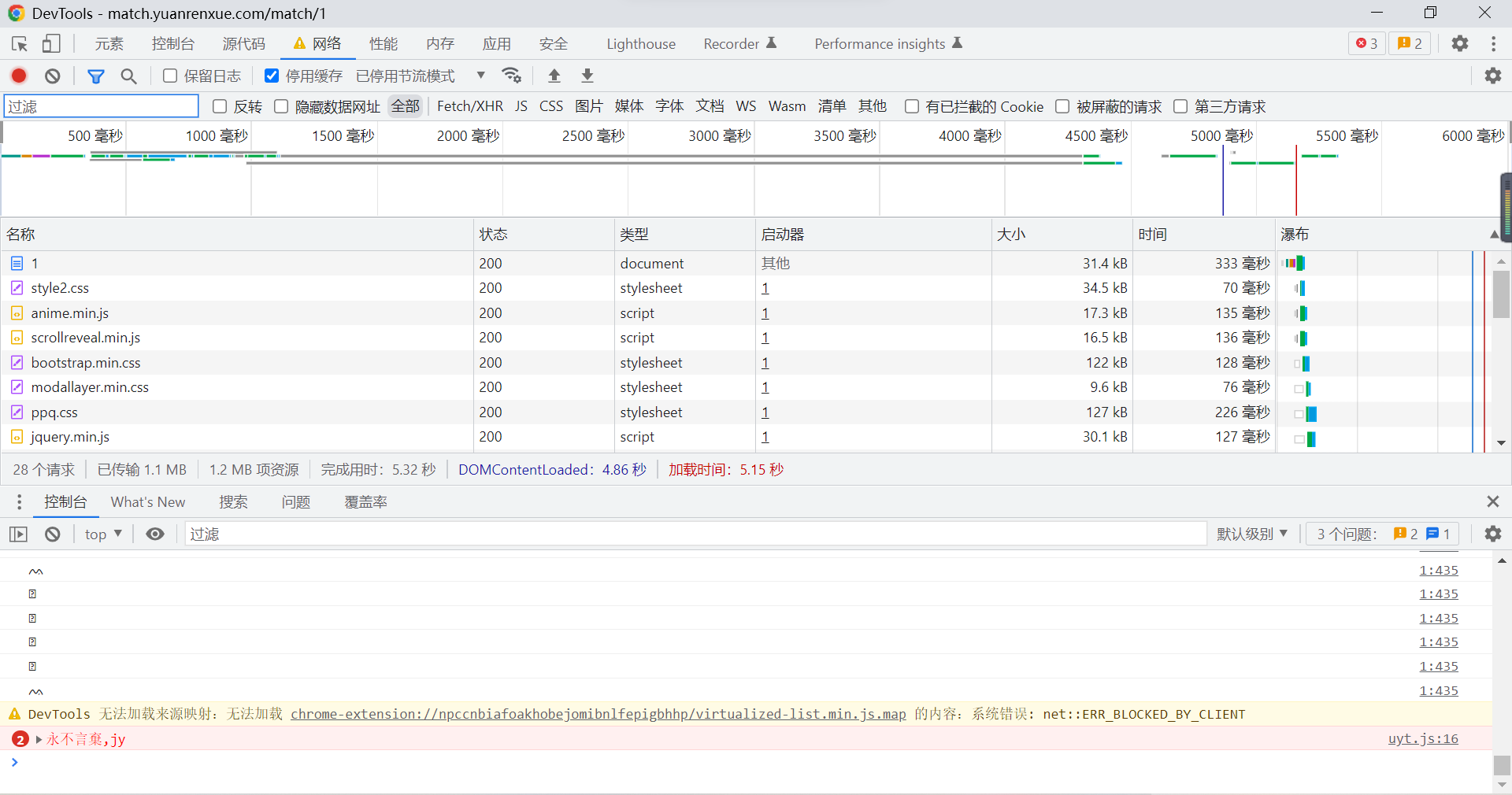This screenshot has width=1512, height=795.
Task: Toggle the network filter funnel icon
Action: [x=96, y=76]
